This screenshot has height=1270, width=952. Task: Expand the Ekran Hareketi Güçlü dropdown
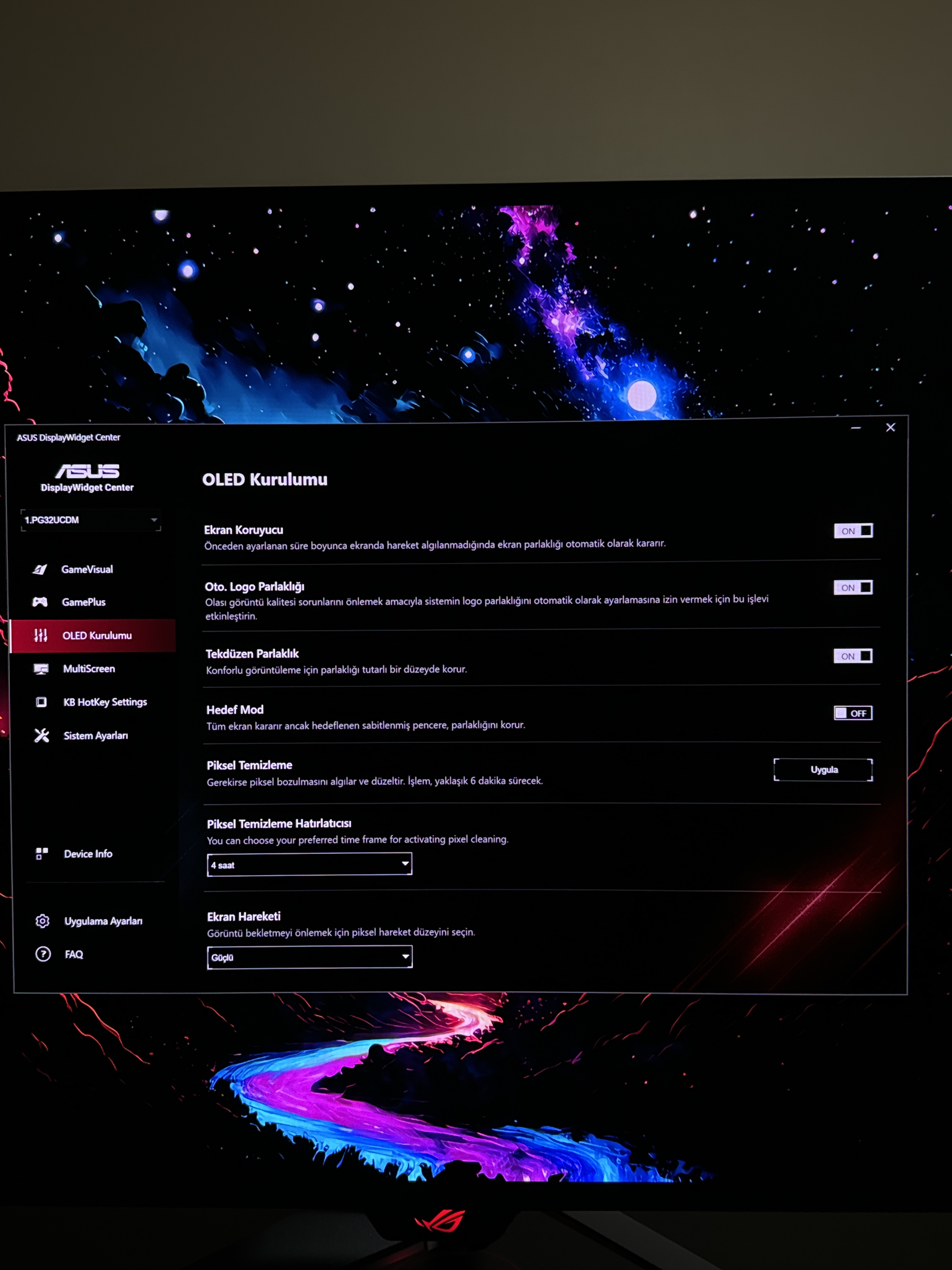[x=309, y=957]
